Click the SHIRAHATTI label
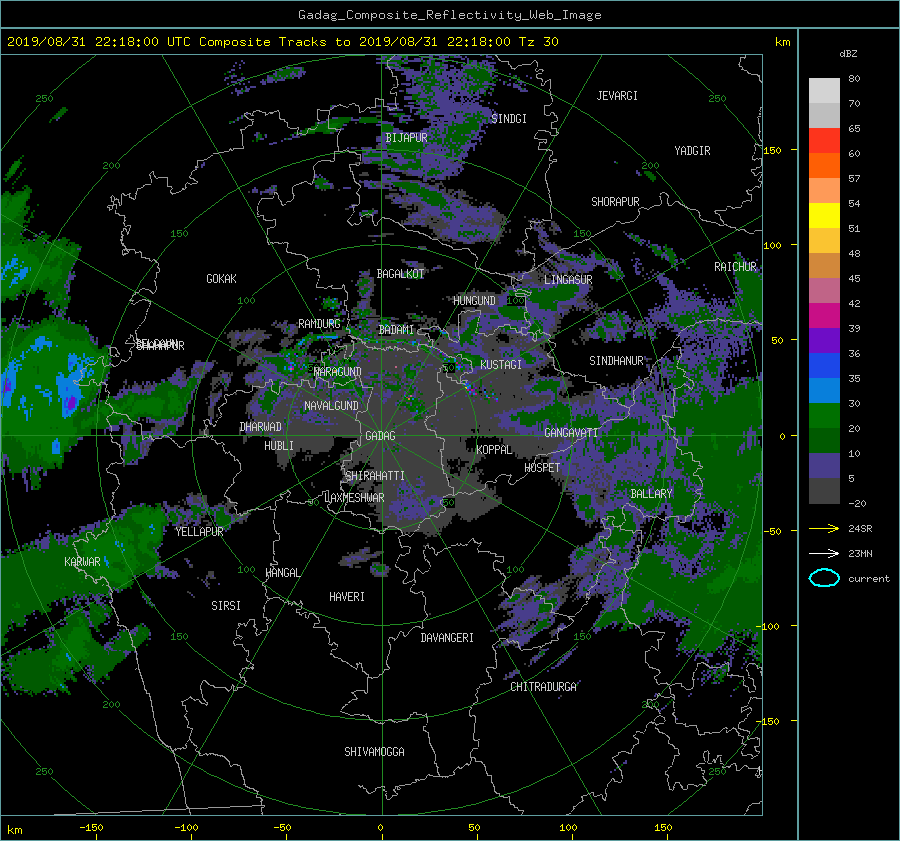Screen dimensions: 900x841 pyautogui.click(x=375, y=476)
